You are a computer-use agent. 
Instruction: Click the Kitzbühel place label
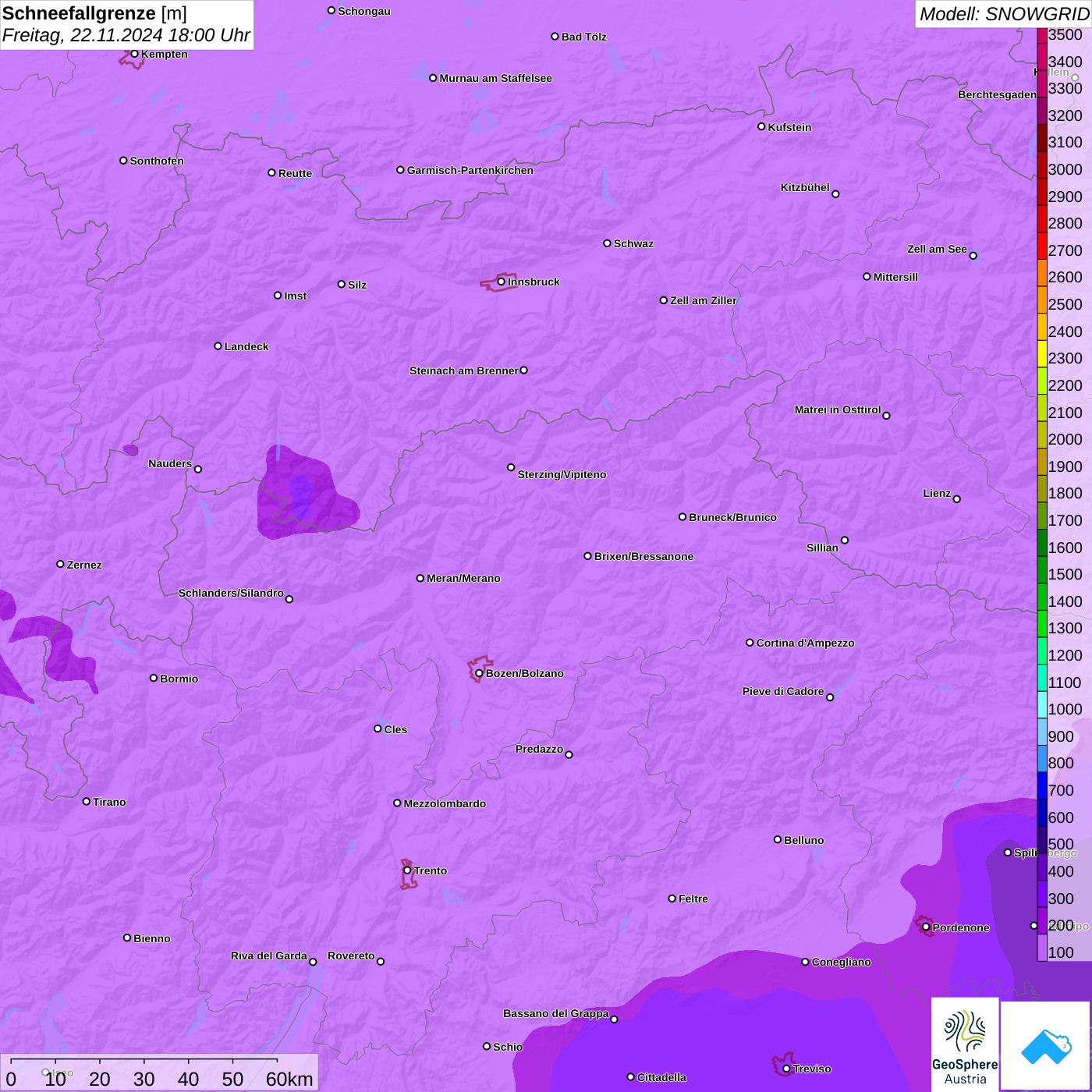tap(805, 187)
